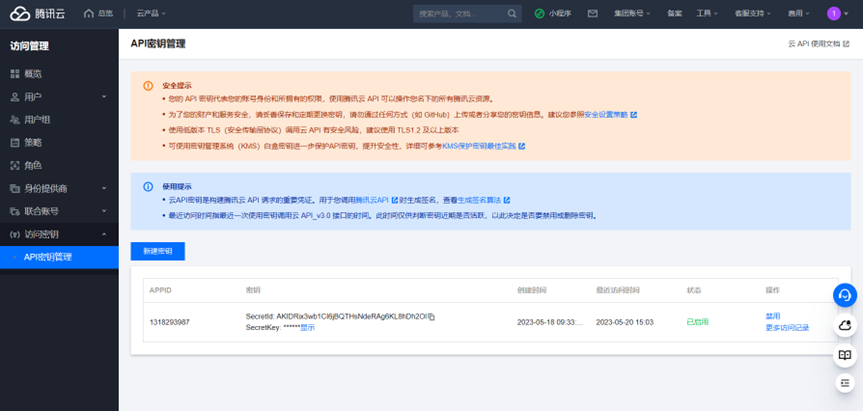Expand the 费用 billing dropdown
Image resolution: width=863 pixels, height=411 pixels.
pos(798,14)
